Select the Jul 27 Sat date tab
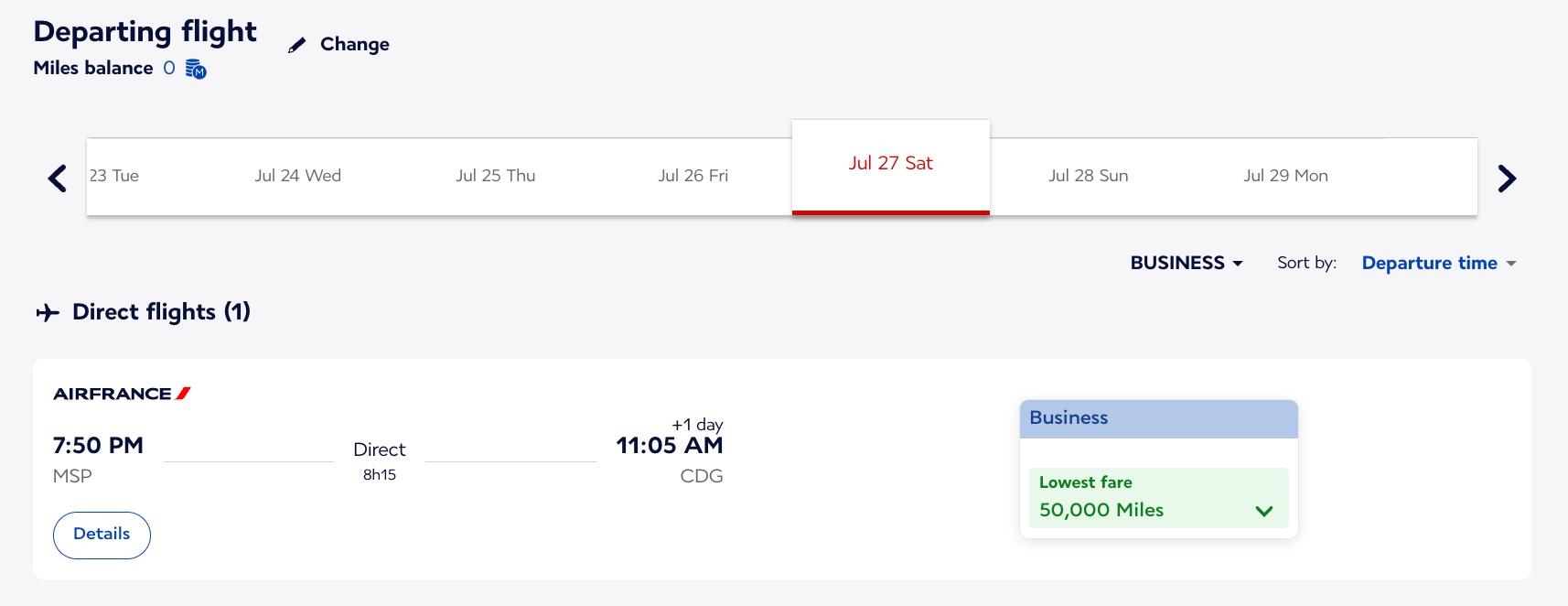The height and width of the screenshot is (606, 1568). 890,163
